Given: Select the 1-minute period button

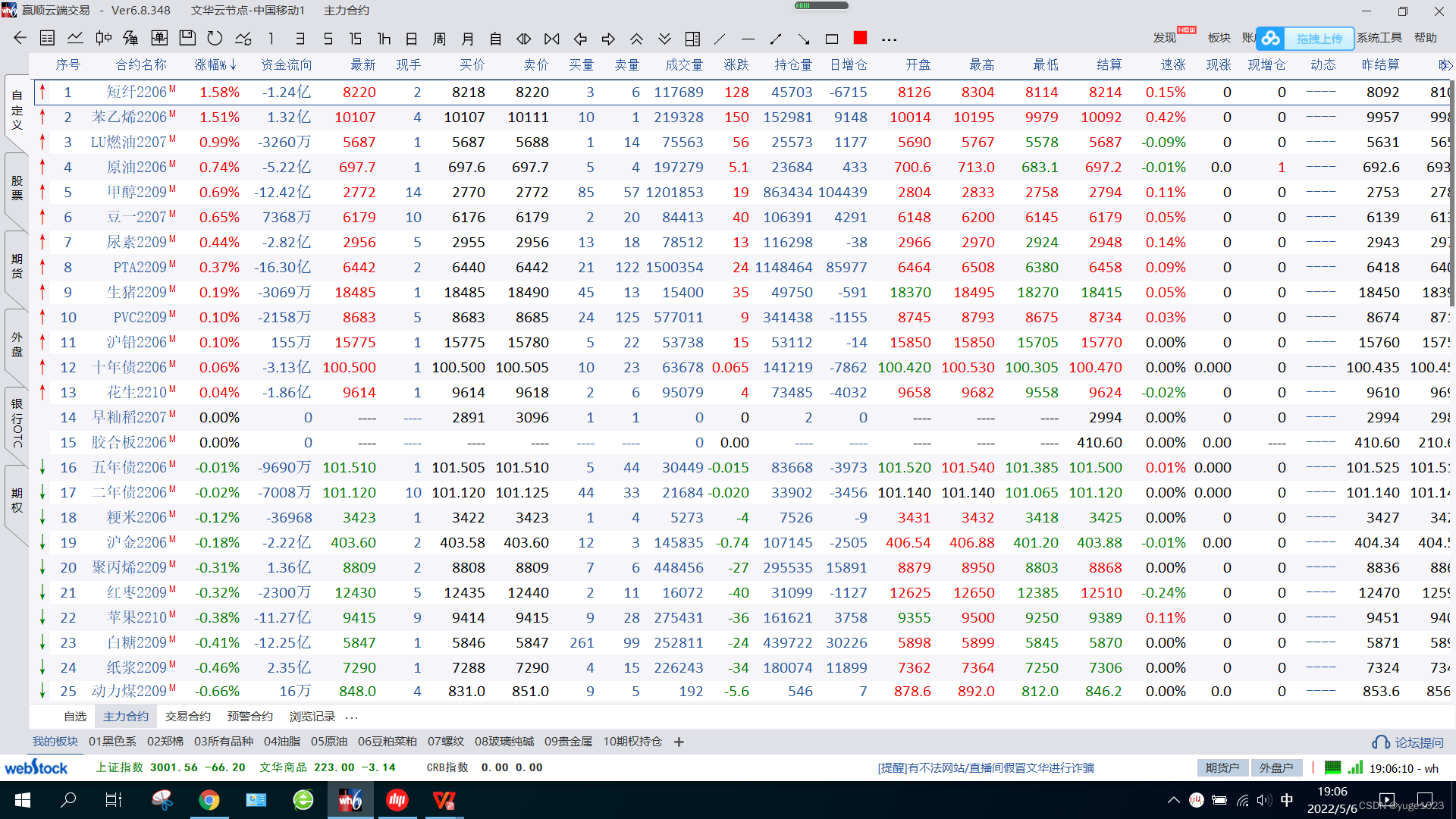Looking at the screenshot, I should 271,38.
